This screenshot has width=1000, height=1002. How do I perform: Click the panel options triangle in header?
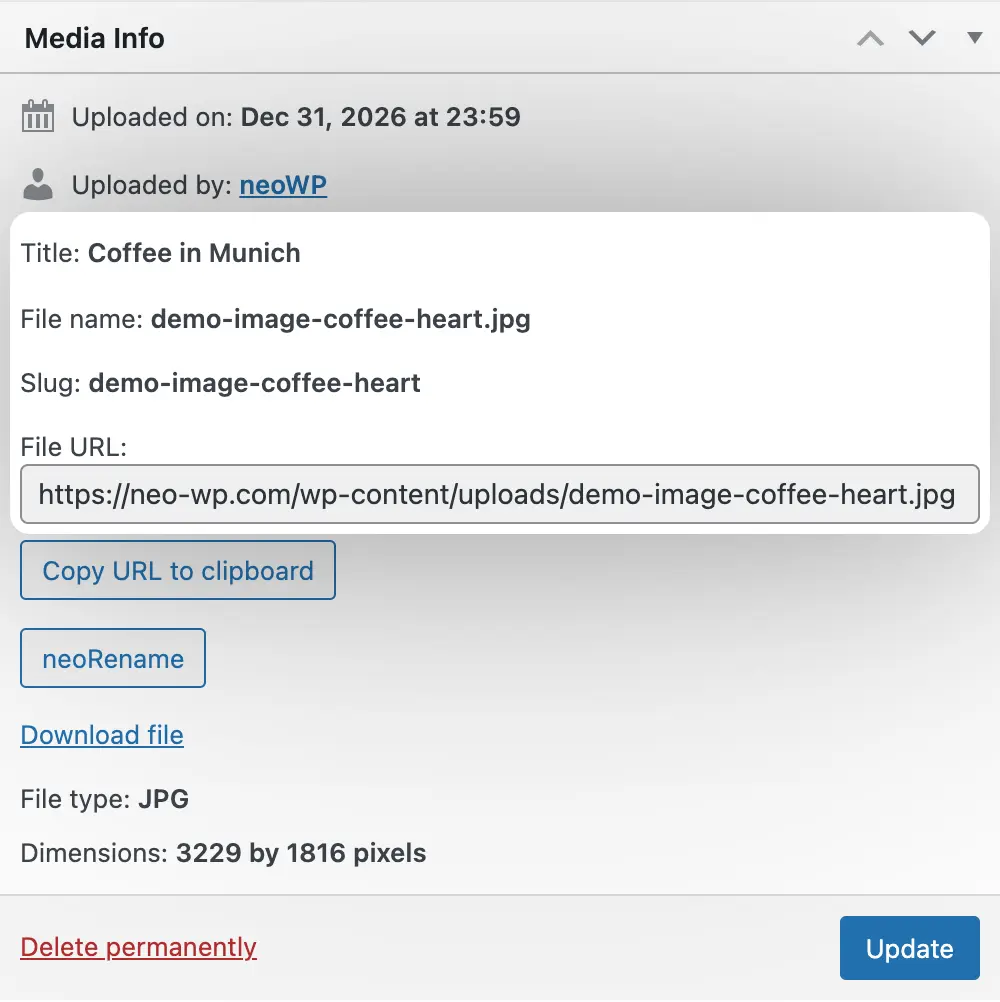click(x=974, y=38)
